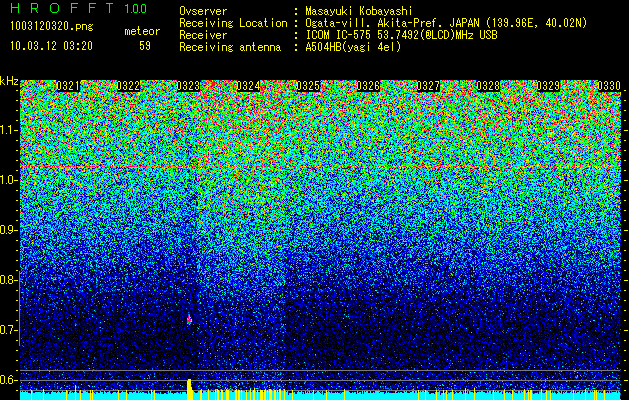Click the 1.1 frequency axis label
Viewport: 629px width, 400px height.
pos(8,130)
